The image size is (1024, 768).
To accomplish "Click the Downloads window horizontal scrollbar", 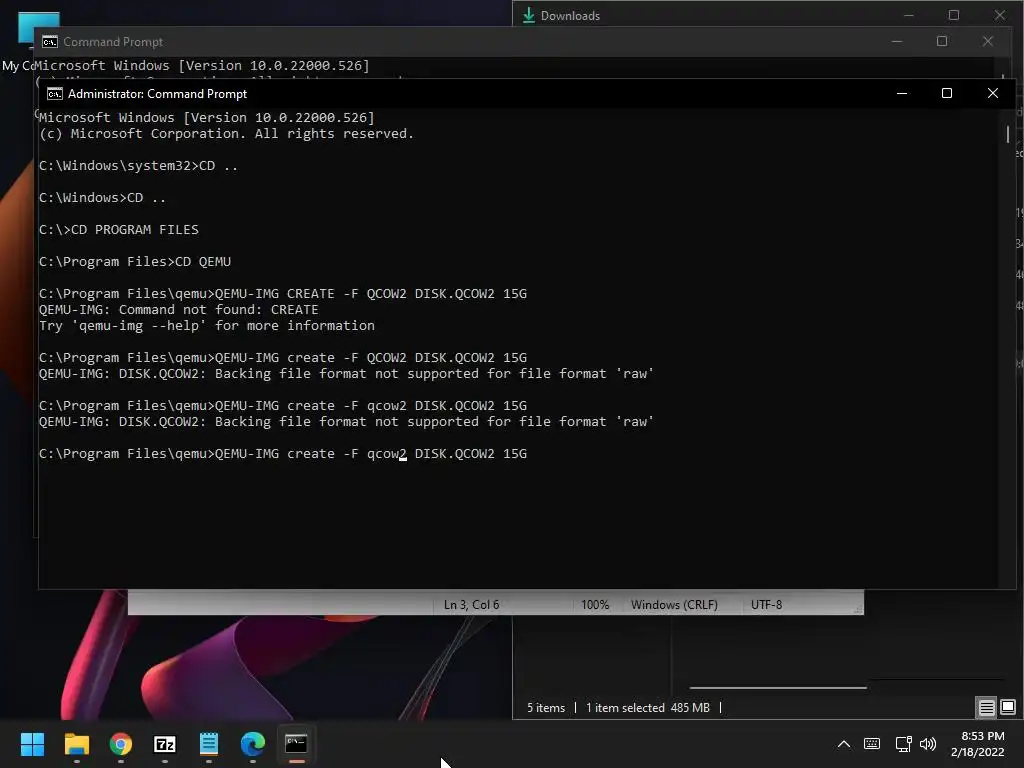I will (x=778, y=688).
